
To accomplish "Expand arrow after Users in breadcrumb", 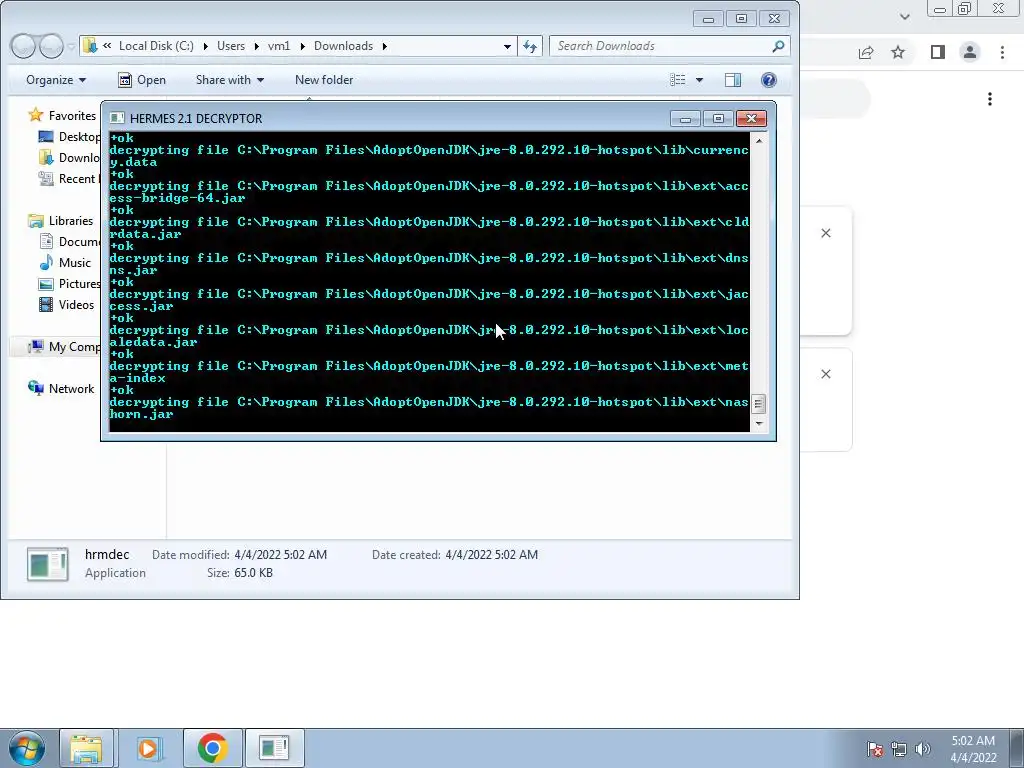I will pos(257,46).
